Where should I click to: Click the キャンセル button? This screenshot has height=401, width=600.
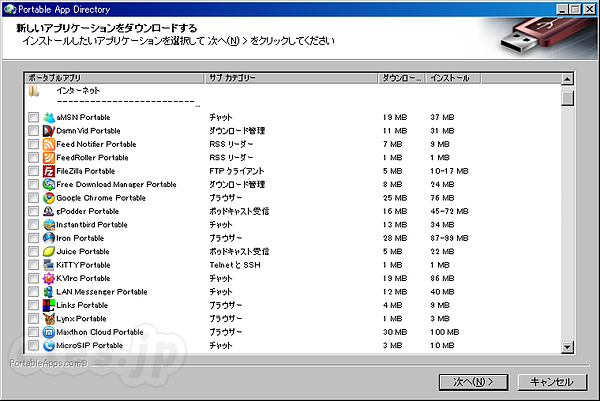pyautogui.click(x=551, y=381)
